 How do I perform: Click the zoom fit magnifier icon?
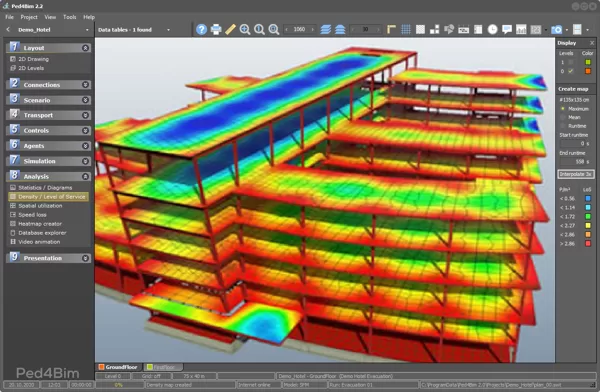pos(274,29)
